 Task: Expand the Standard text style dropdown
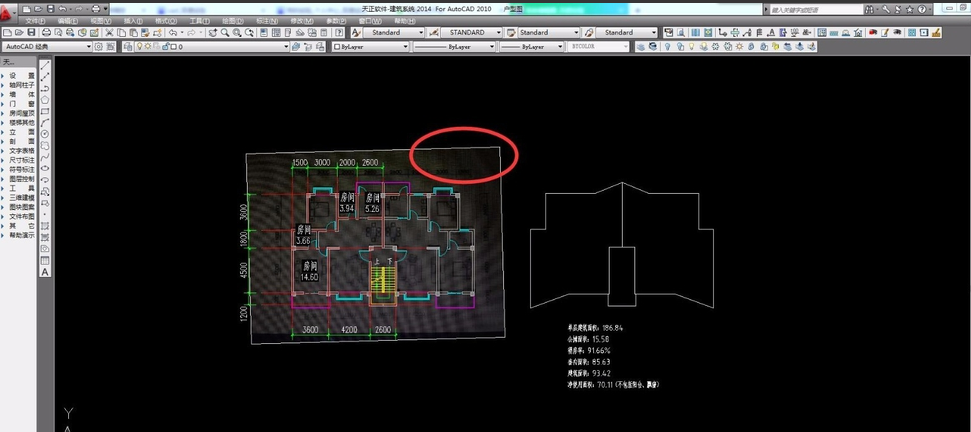pos(393,33)
